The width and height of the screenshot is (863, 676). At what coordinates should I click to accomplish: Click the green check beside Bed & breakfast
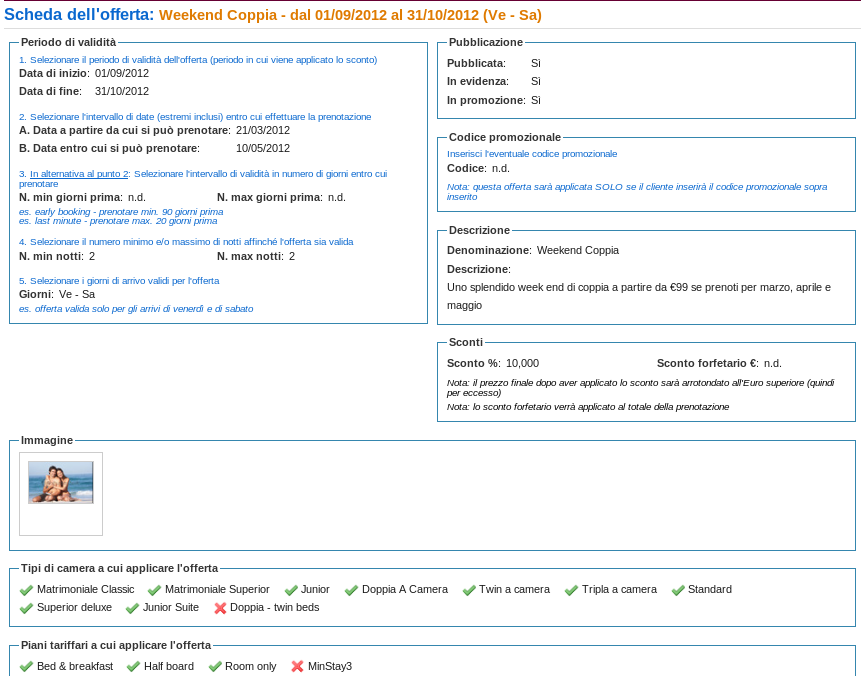point(26,667)
